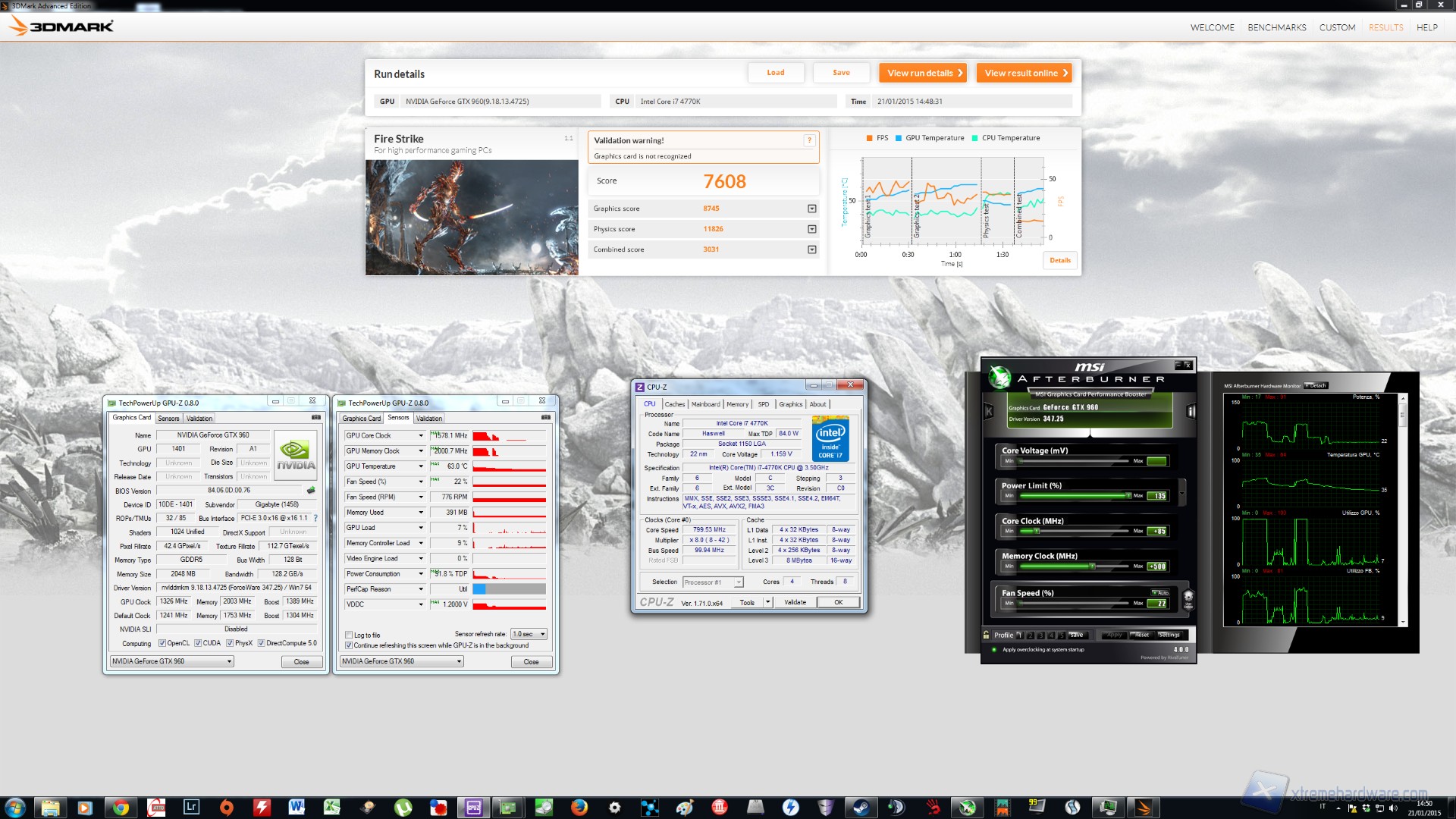Click the question mark beside Bus Interface in GPU-Z

point(316,519)
